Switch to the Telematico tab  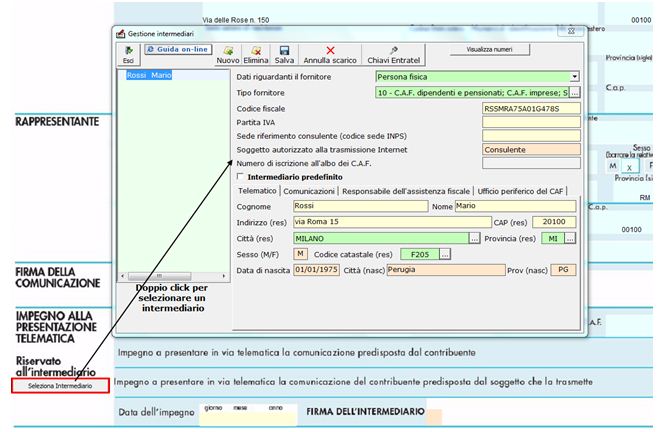pos(257,191)
